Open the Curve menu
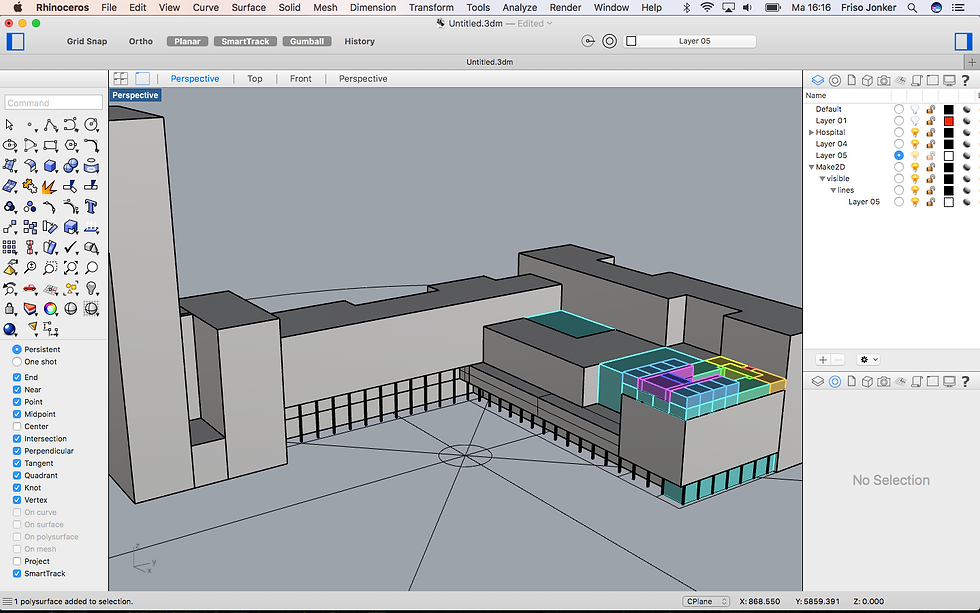The image size is (980, 613). pos(206,7)
